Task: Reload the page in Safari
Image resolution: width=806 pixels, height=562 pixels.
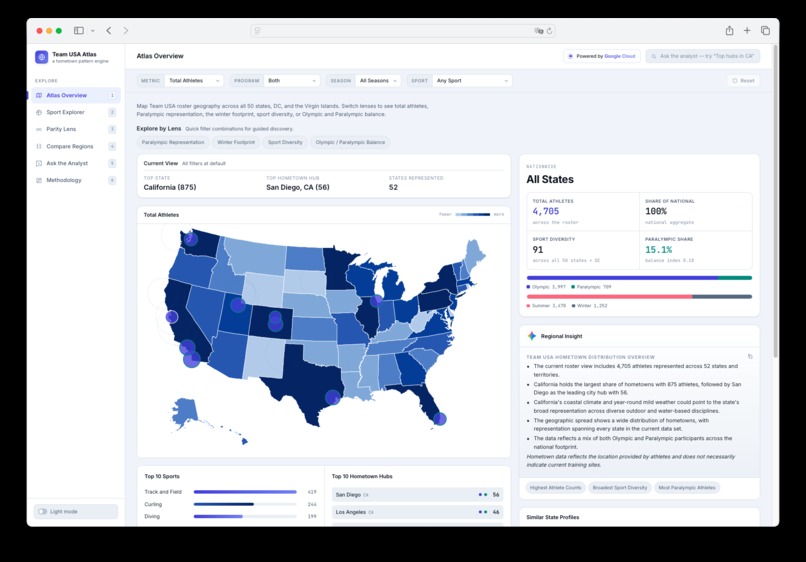Action: pyautogui.click(x=549, y=31)
